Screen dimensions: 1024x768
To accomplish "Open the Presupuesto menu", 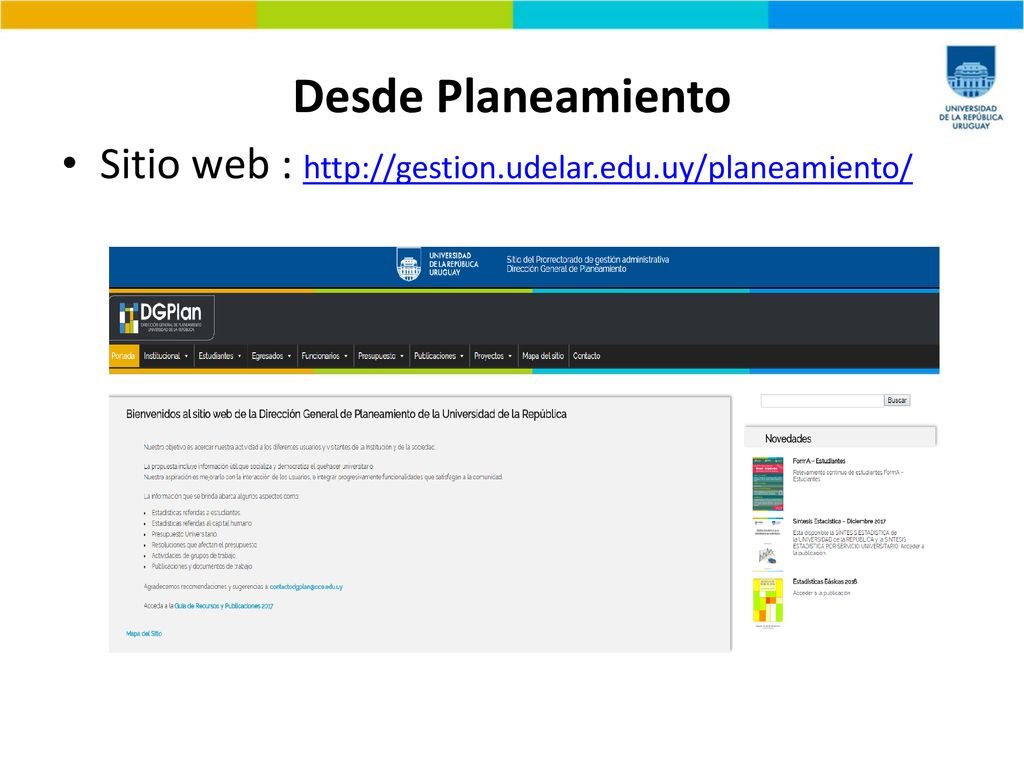I will pos(381,356).
